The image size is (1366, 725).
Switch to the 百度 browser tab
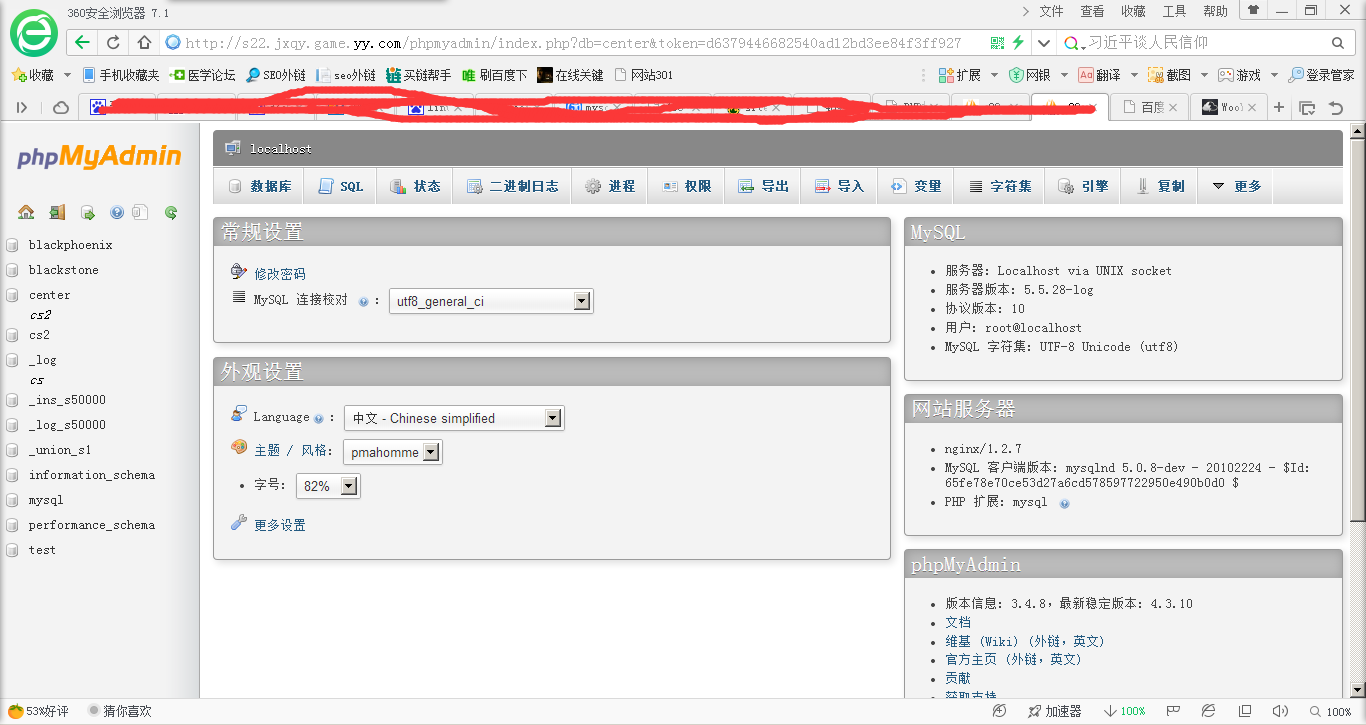1149,107
